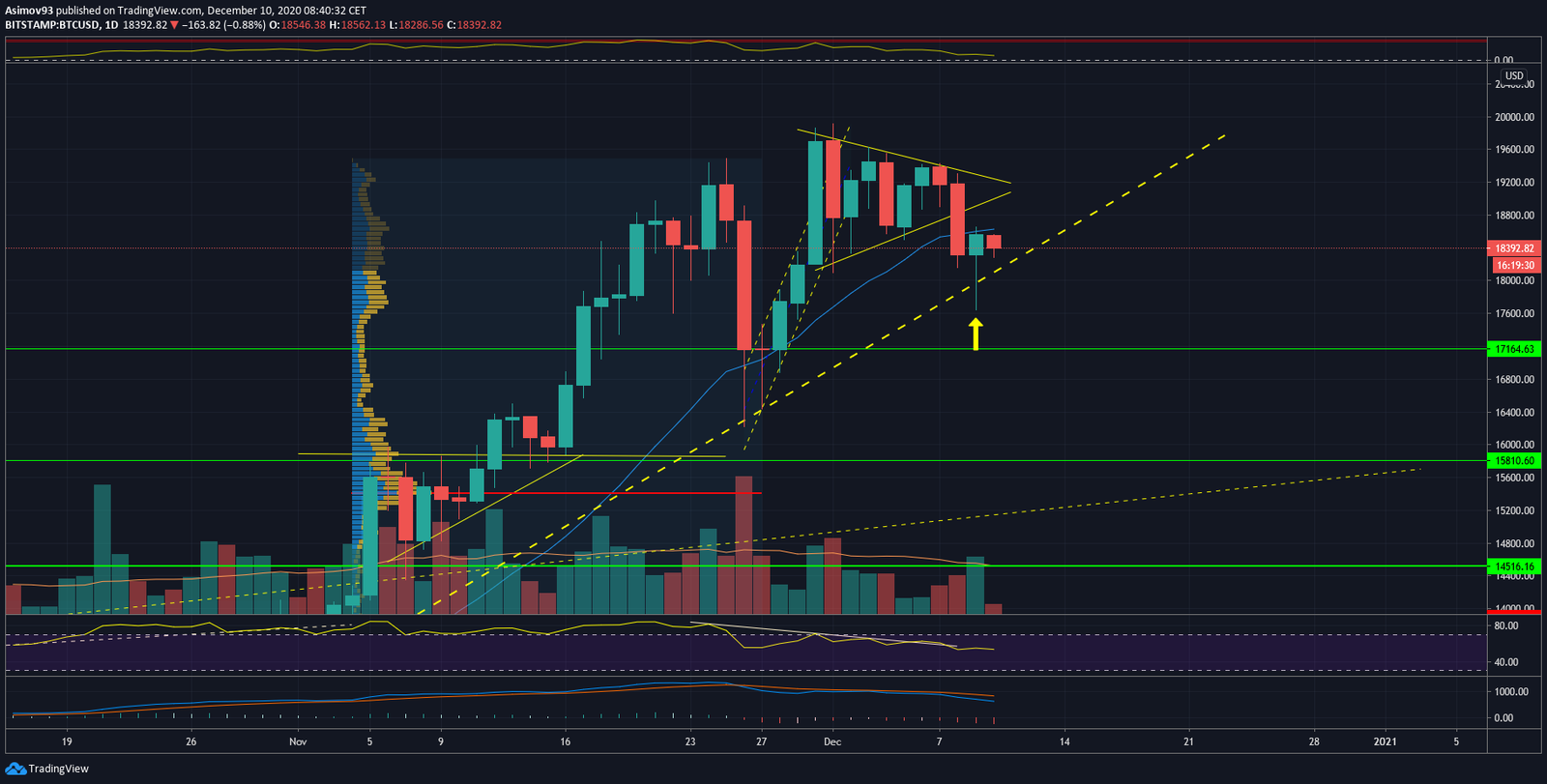1547x784 pixels.
Task: Click the red 18392.82 current price tag
Action: coord(1514,248)
